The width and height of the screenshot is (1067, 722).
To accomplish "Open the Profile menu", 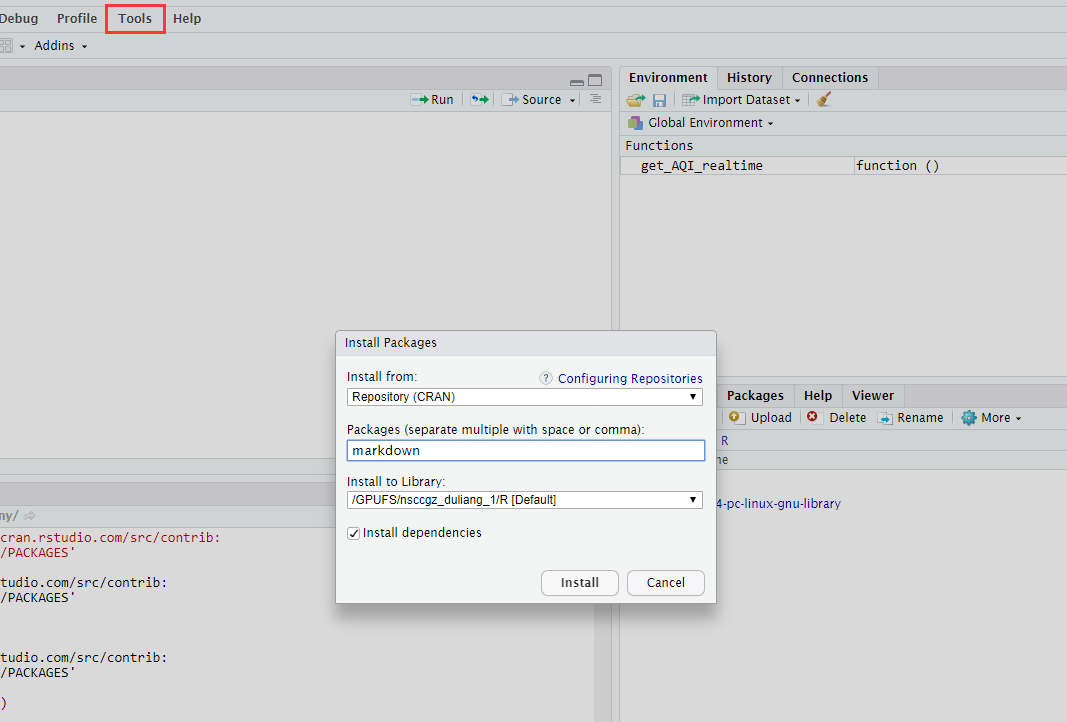I will 77,18.
